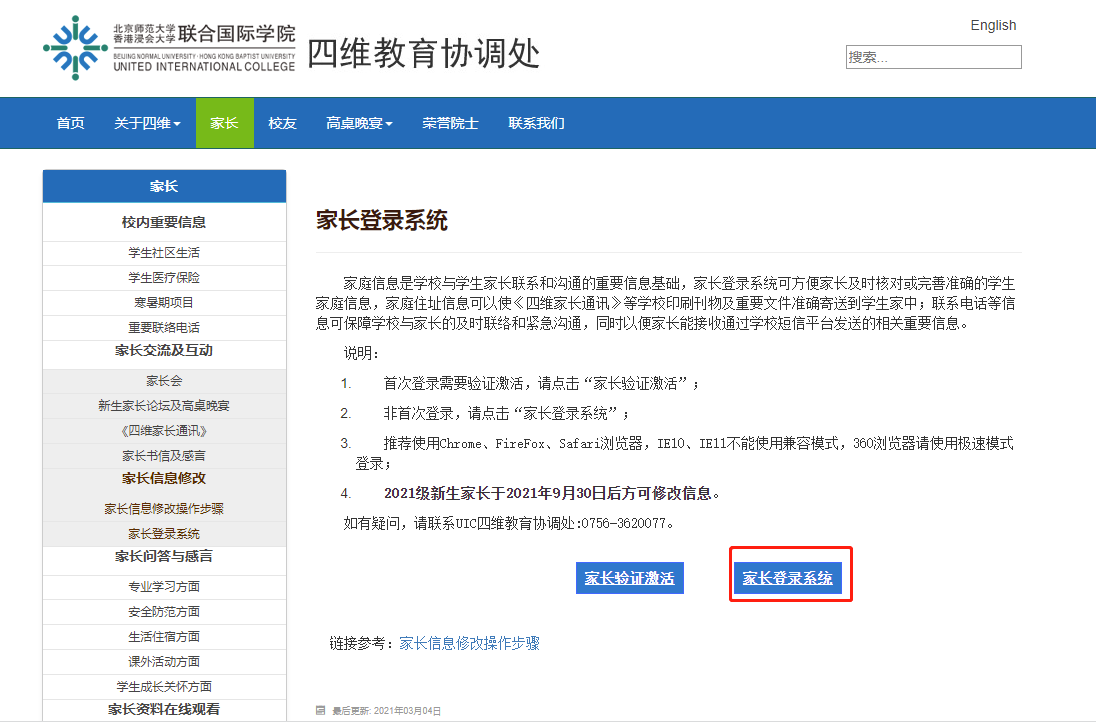
Task: Select the 家长 navigation tab
Action: 224,123
